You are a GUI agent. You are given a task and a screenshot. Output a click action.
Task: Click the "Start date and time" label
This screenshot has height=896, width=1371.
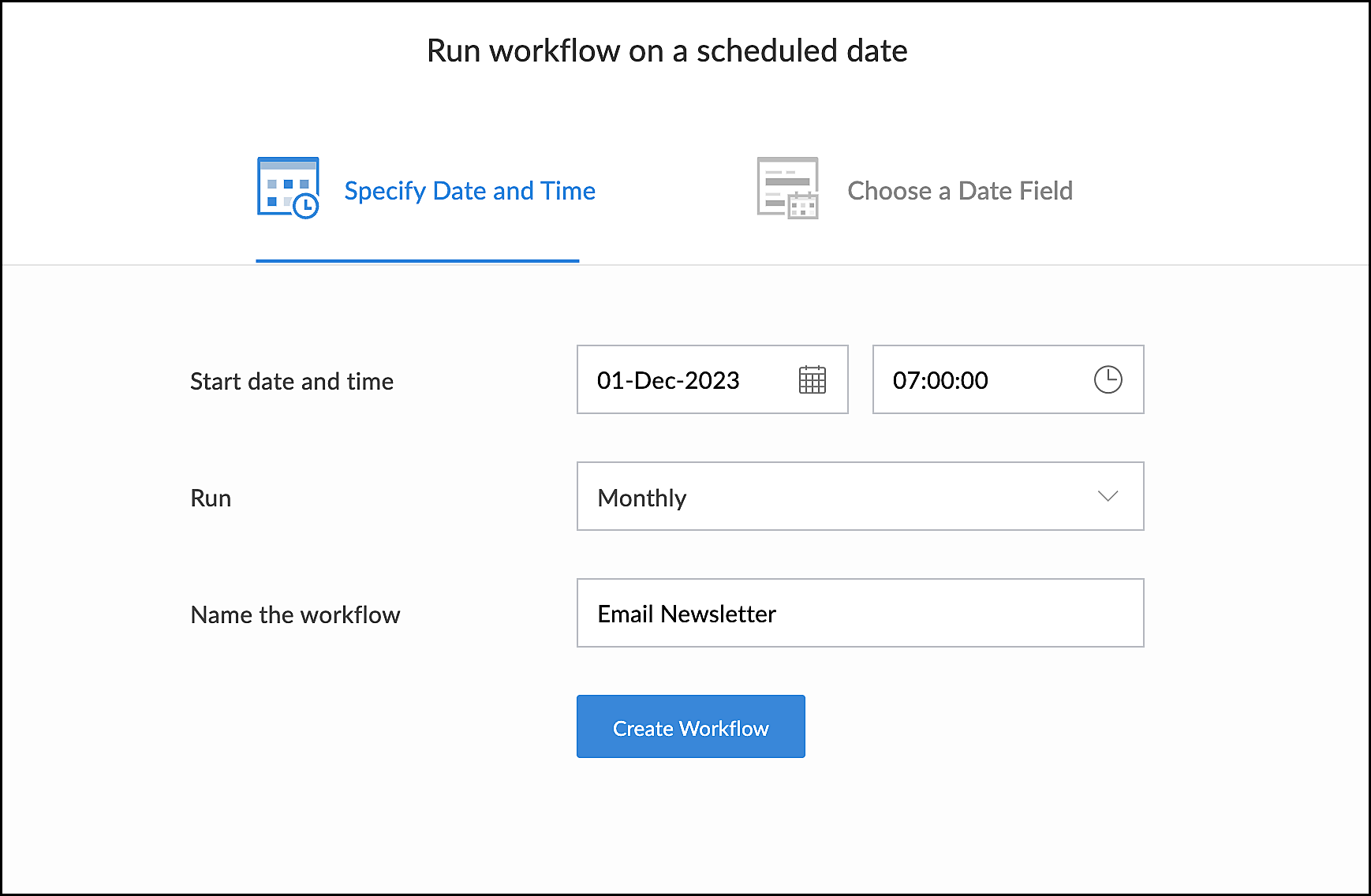point(292,382)
